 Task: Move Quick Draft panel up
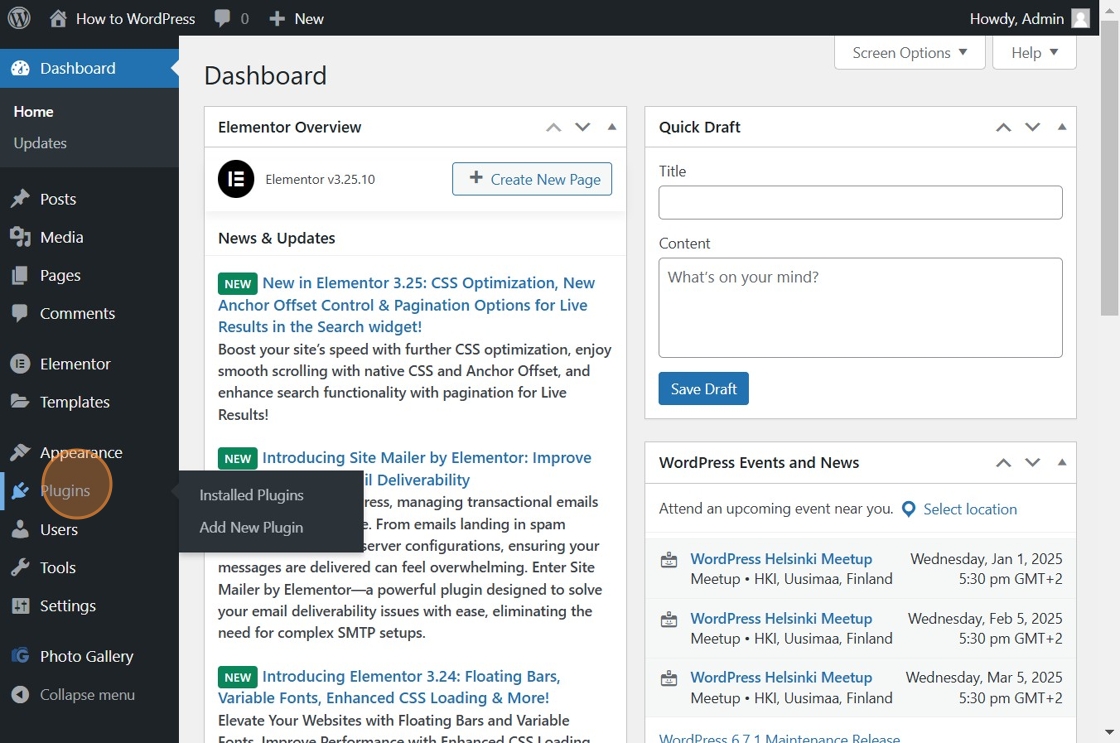click(x=1004, y=127)
